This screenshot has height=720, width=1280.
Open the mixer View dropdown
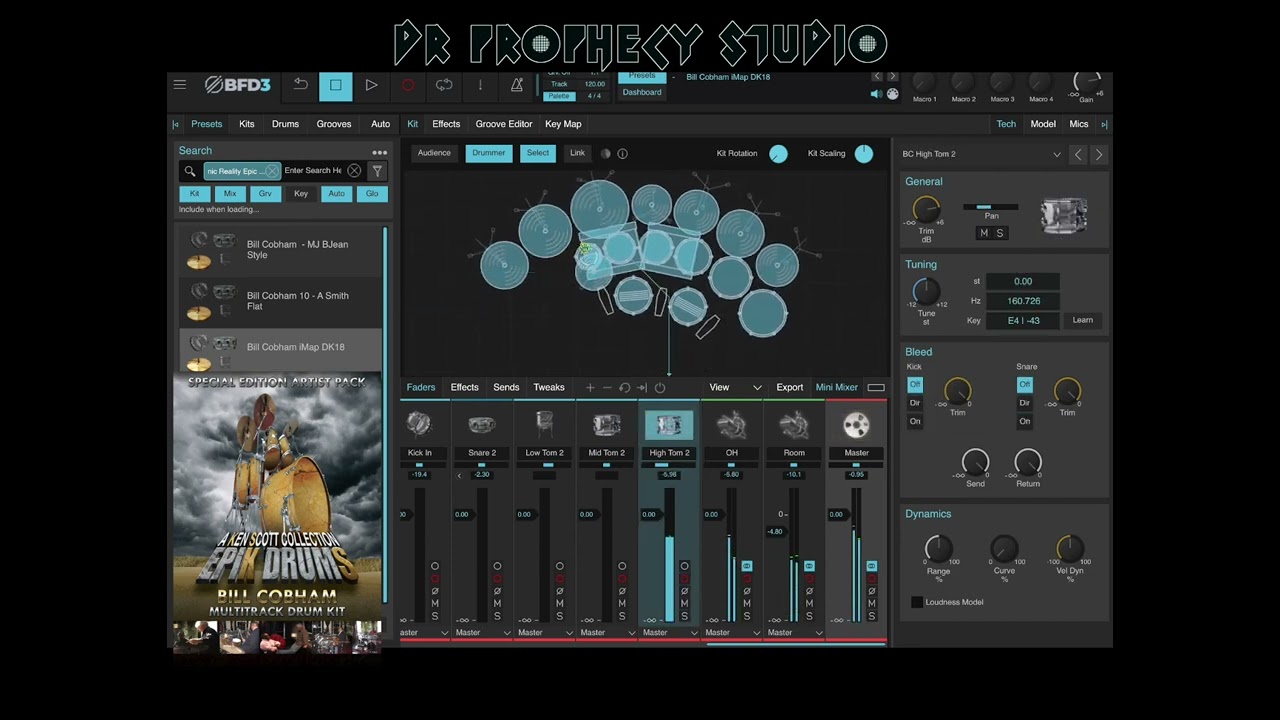(735, 387)
